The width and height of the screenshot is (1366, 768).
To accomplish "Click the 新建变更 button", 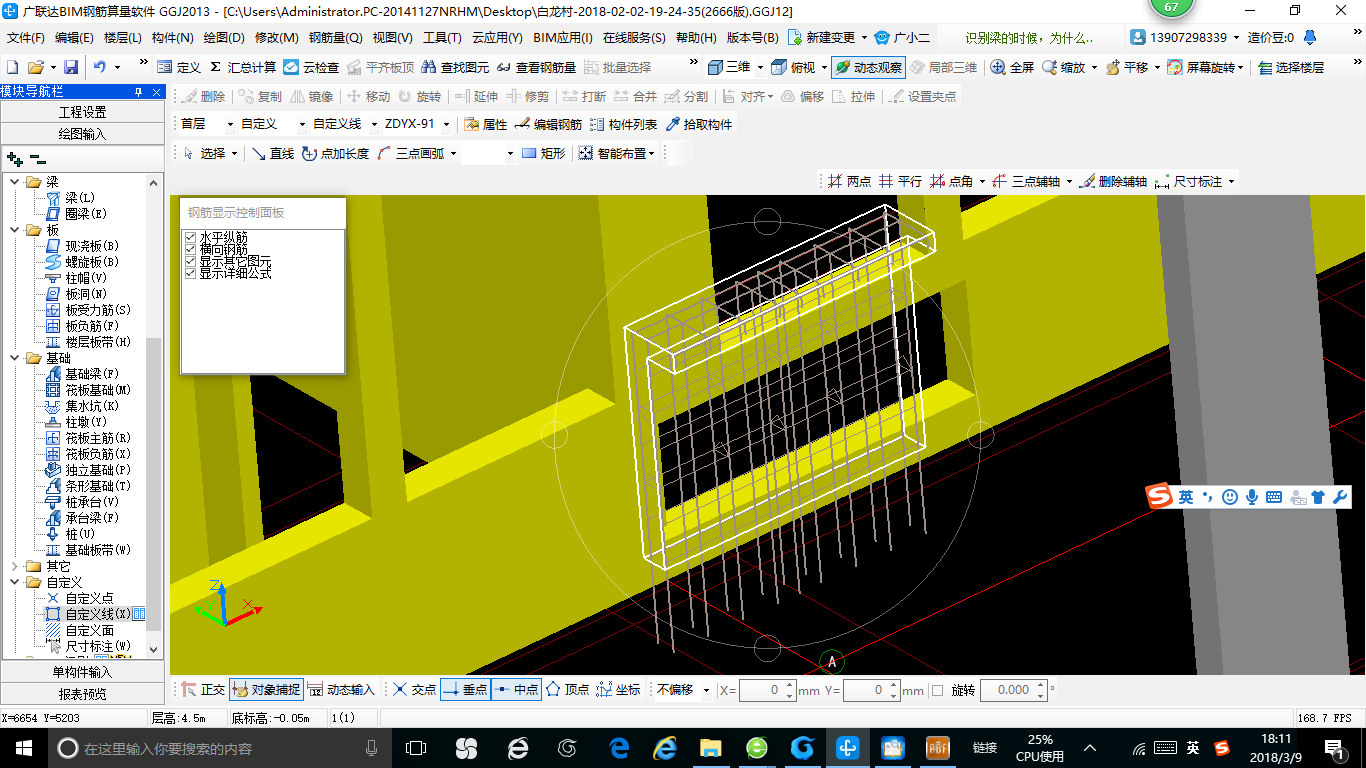I will [823, 38].
